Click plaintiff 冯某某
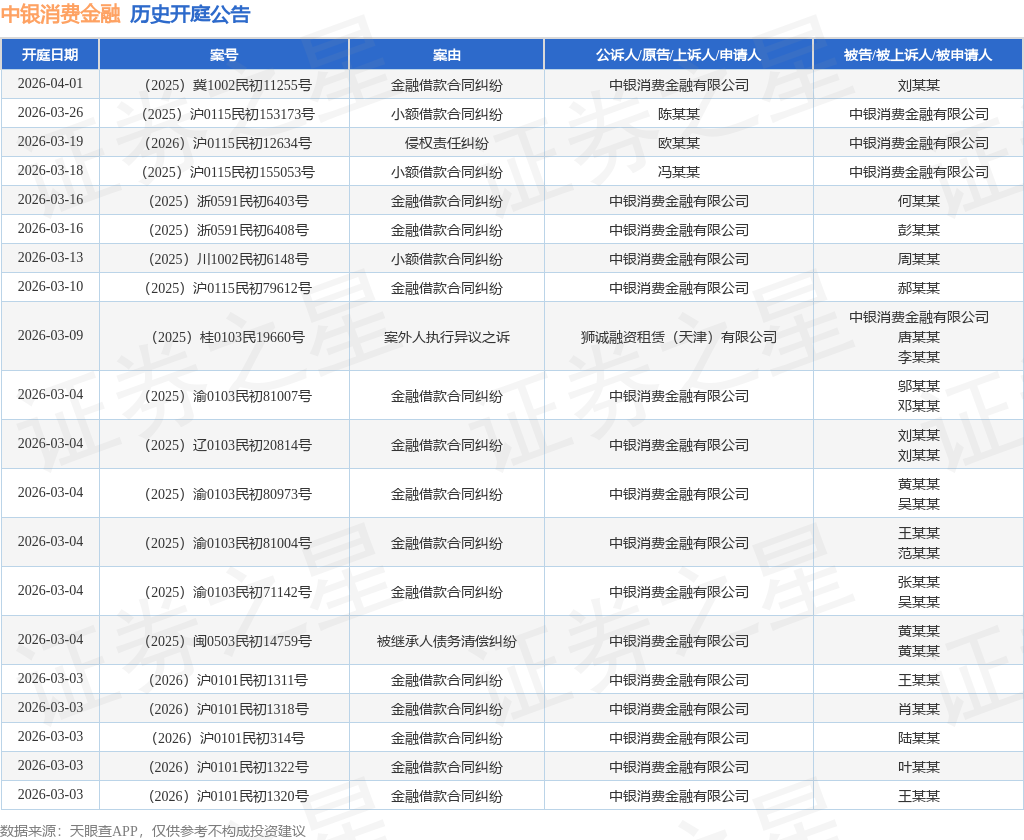The height and width of the screenshot is (840, 1024). pyautogui.click(x=679, y=172)
